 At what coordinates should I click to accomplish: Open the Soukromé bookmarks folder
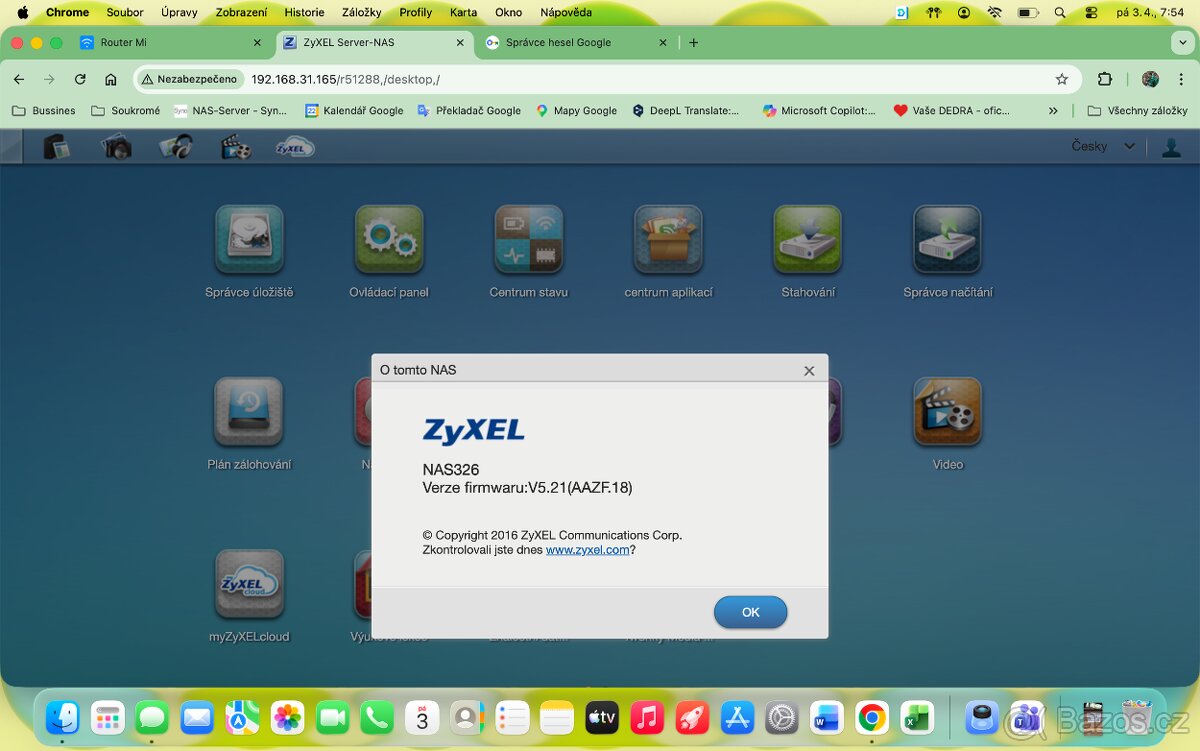tap(126, 111)
